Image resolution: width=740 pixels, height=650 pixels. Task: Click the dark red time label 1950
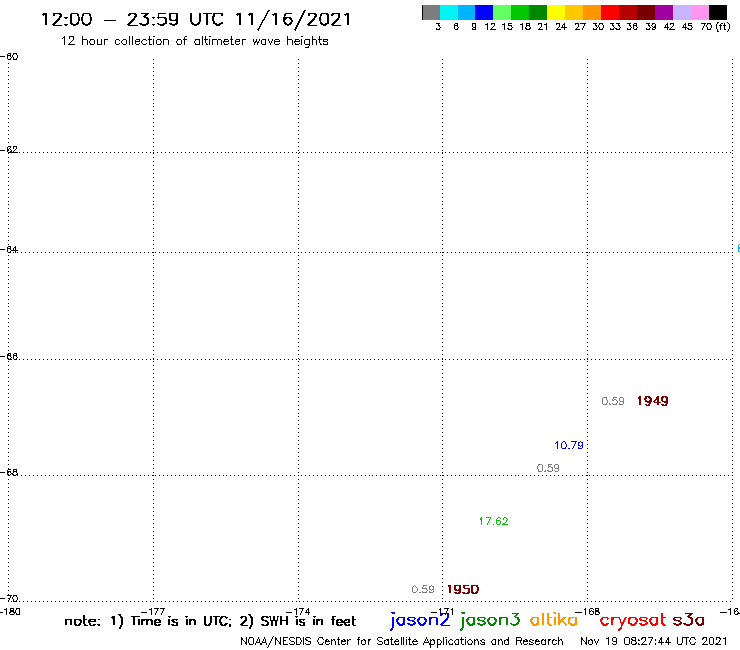pos(462,589)
